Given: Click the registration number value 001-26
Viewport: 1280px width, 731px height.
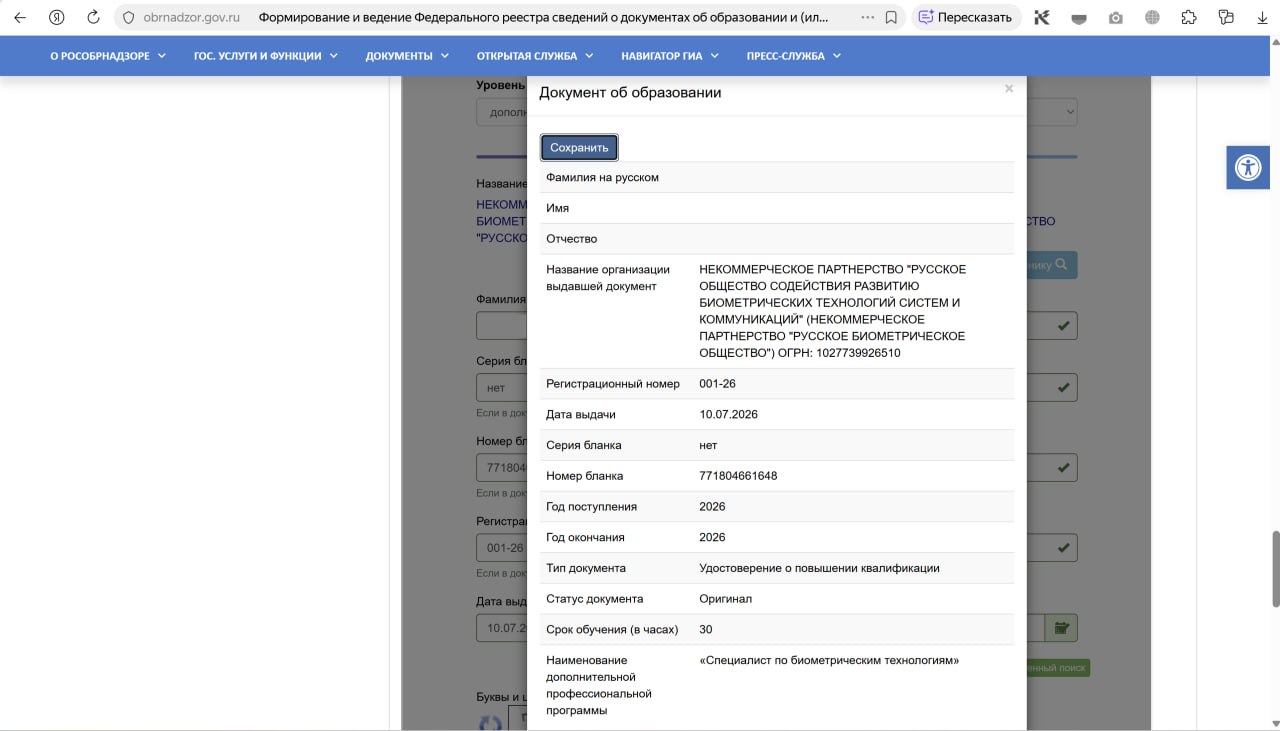Looking at the screenshot, I should pos(718,384).
